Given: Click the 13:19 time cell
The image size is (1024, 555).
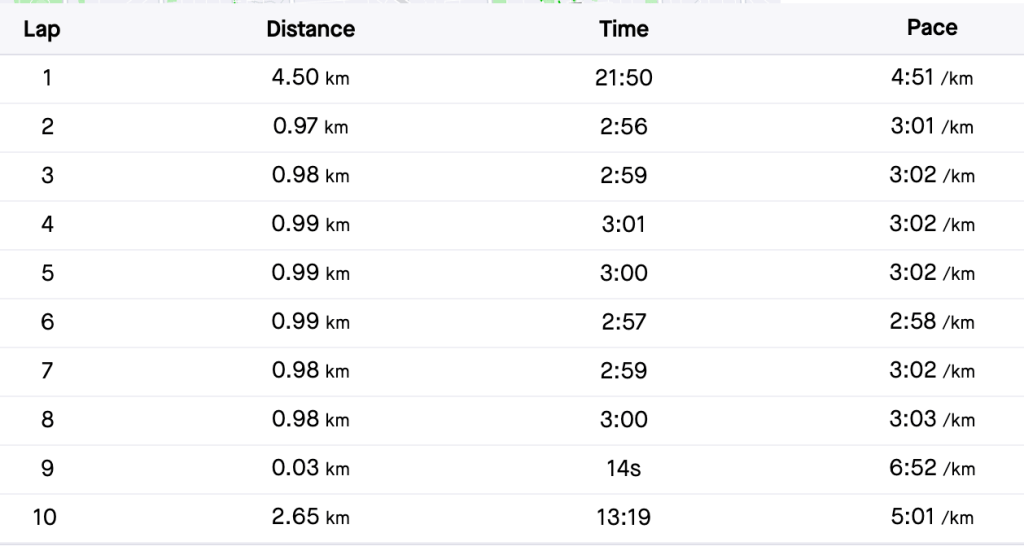Looking at the screenshot, I should pyautogui.click(x=624, y=517).
